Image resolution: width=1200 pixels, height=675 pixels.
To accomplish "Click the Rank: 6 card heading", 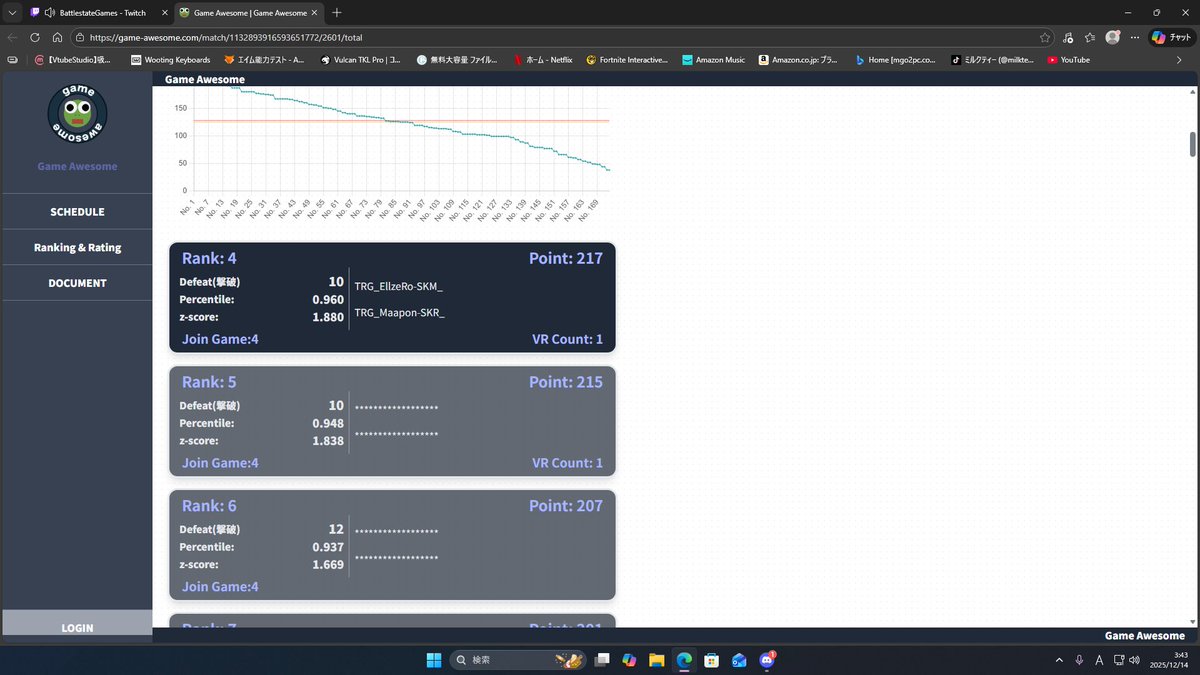I will click(209, 506).
